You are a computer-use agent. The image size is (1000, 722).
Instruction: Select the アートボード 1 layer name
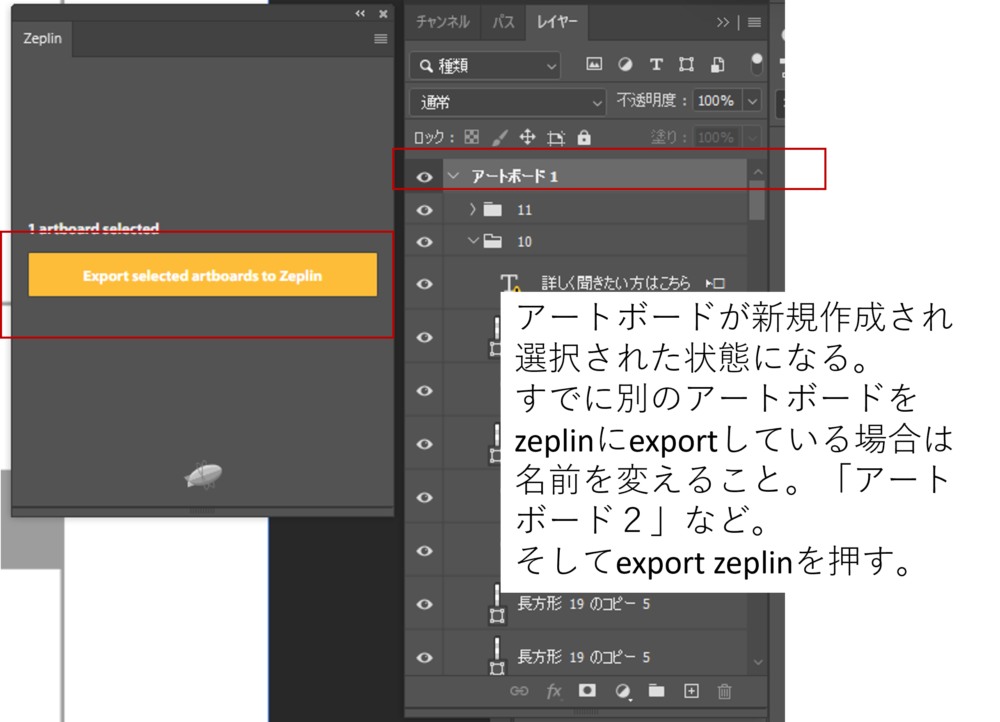pyautogui.click(x=515, y=176)
